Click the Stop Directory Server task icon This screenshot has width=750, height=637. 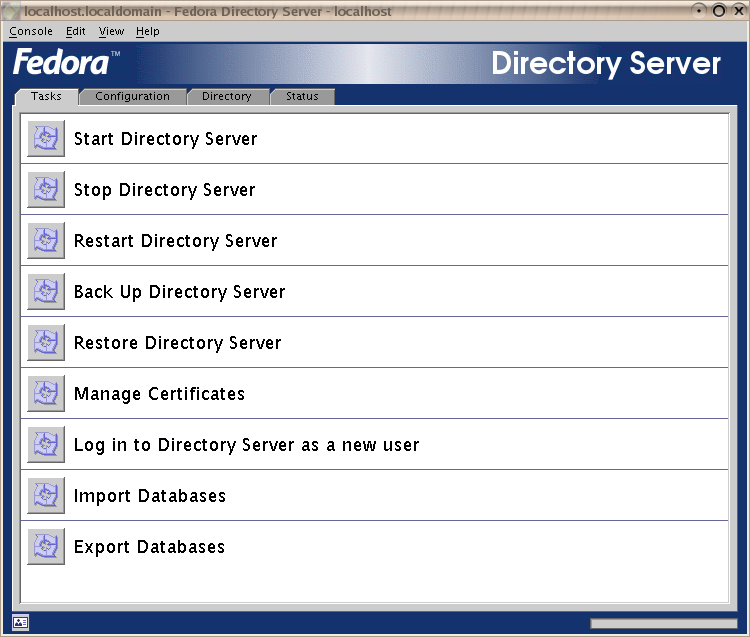(x=46, y=190)
